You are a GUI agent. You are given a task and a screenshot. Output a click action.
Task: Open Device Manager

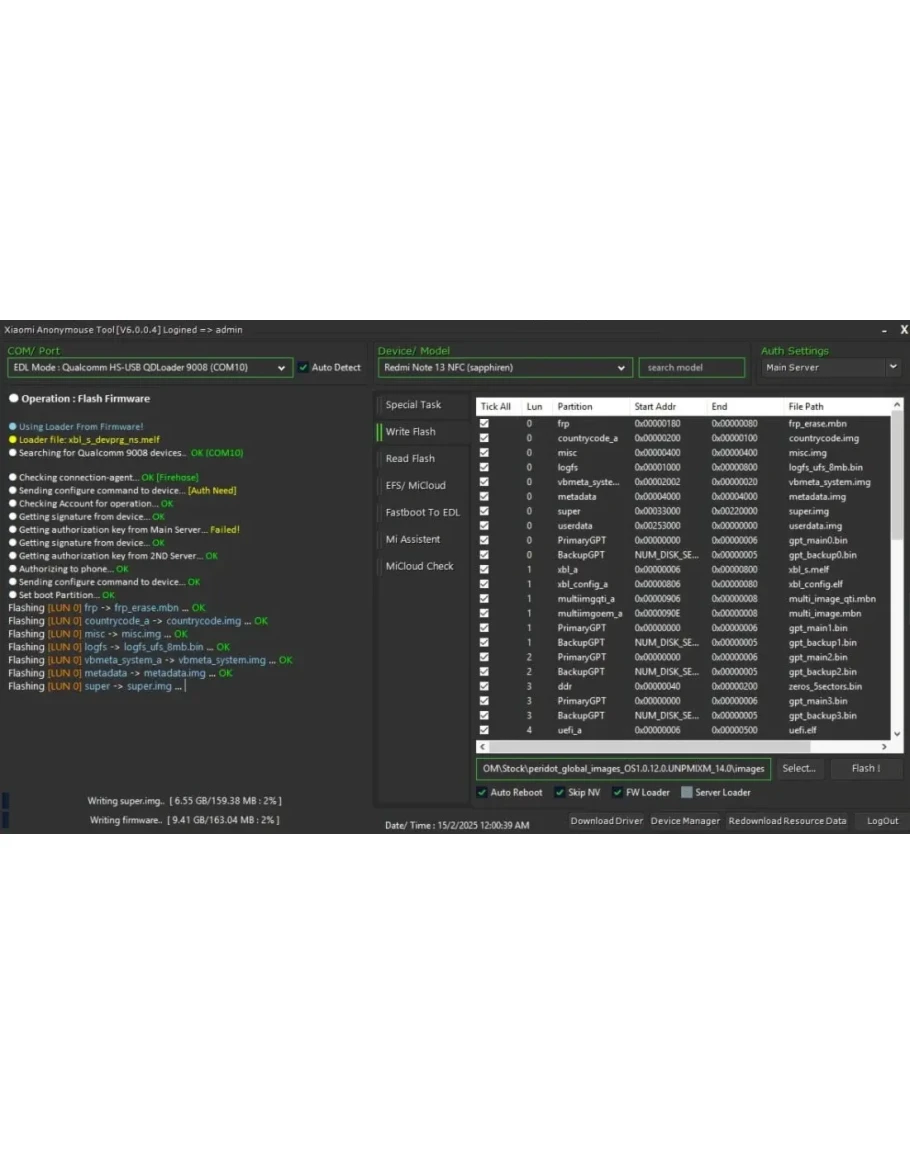(x=685, y=821)
